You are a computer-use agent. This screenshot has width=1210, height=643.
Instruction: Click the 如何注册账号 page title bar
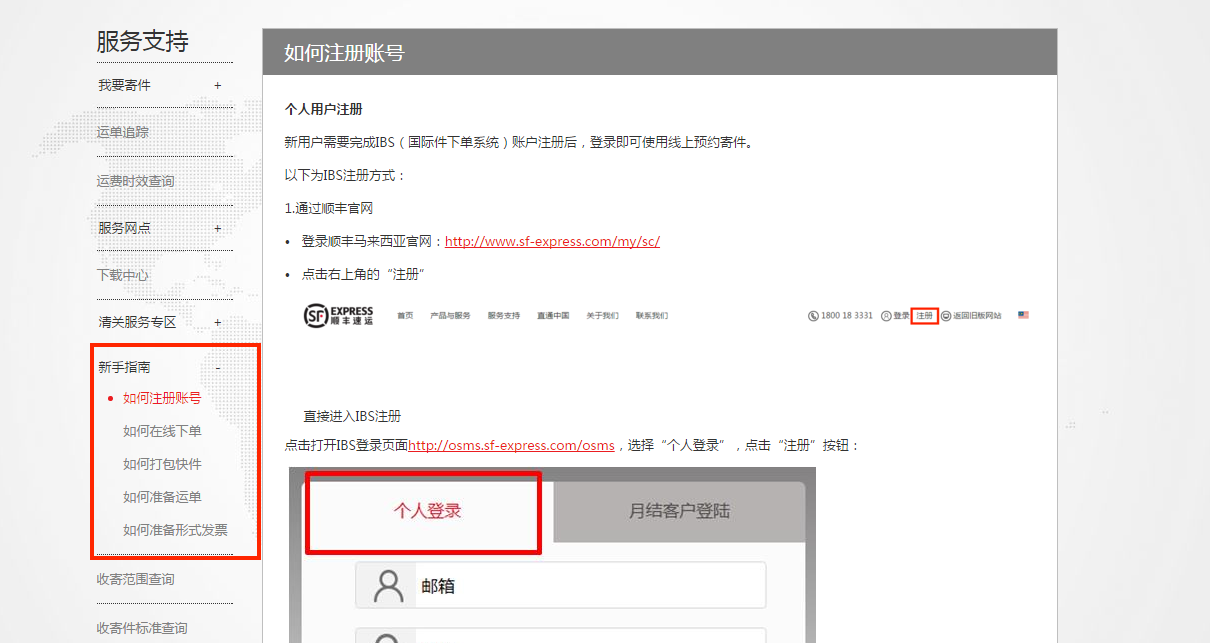(x=660, y=52)
